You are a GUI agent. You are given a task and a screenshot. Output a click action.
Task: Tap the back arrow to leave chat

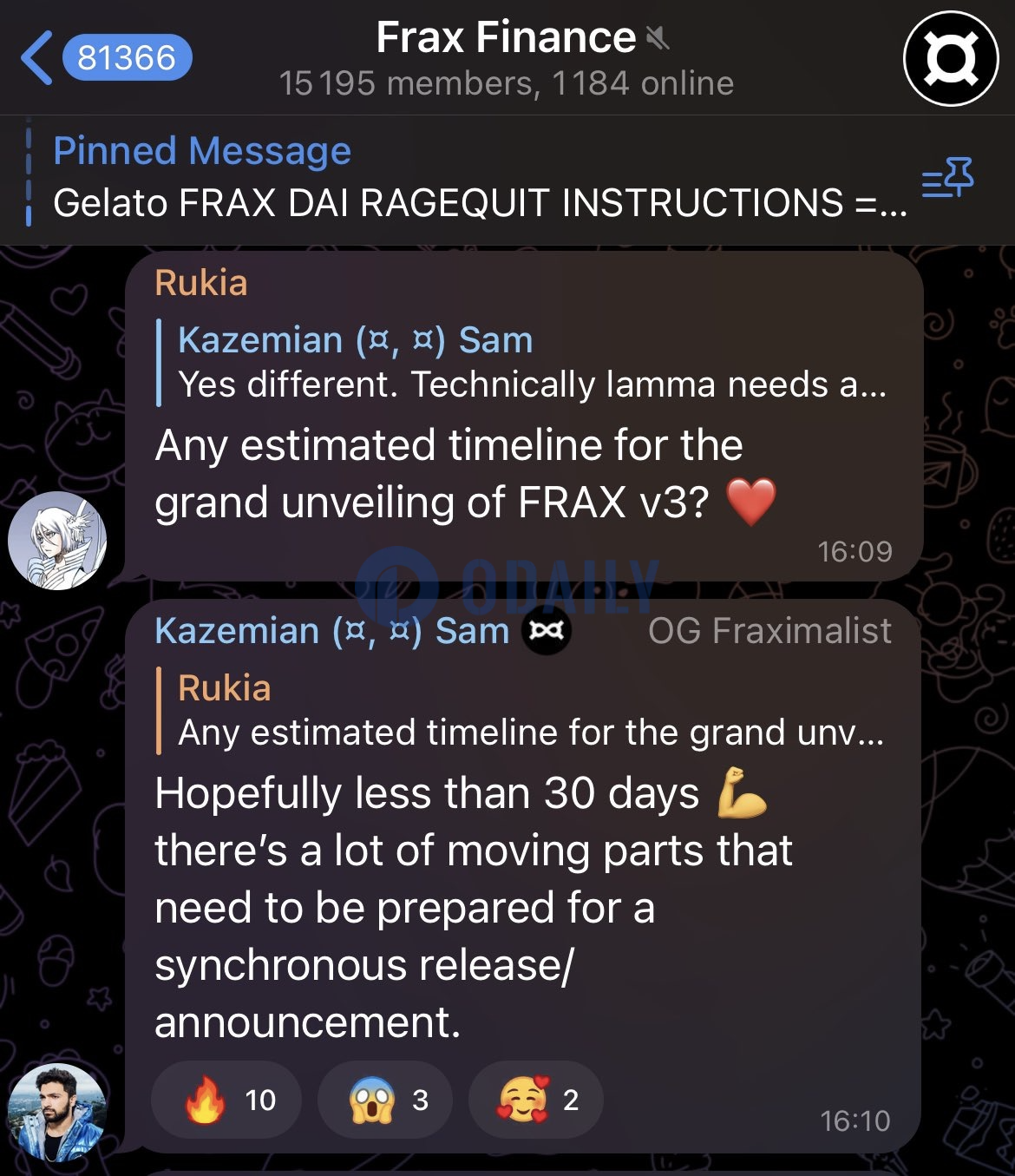pos(37,58)
